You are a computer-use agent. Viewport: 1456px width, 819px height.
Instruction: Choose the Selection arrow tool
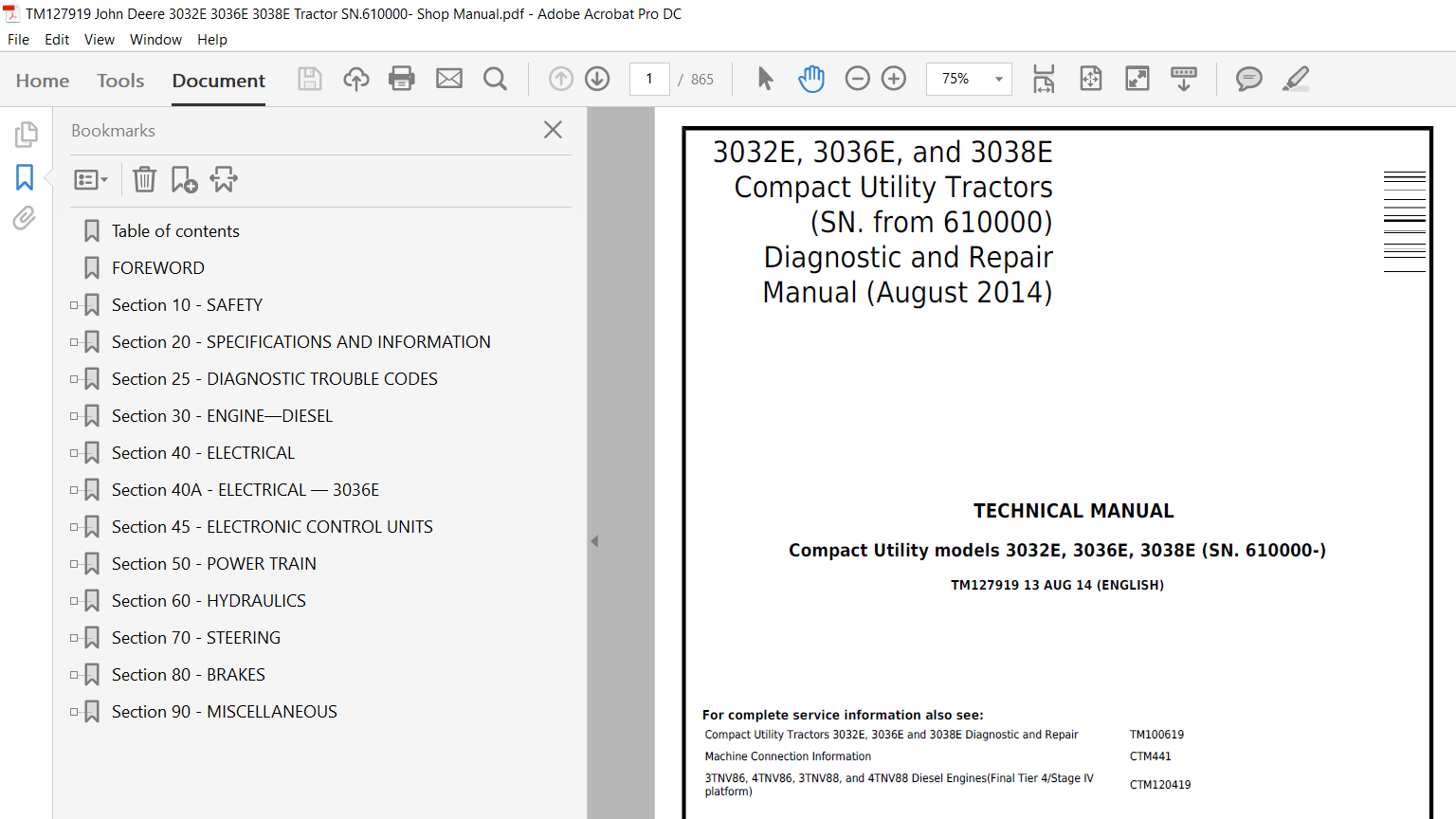coord(765,79)
